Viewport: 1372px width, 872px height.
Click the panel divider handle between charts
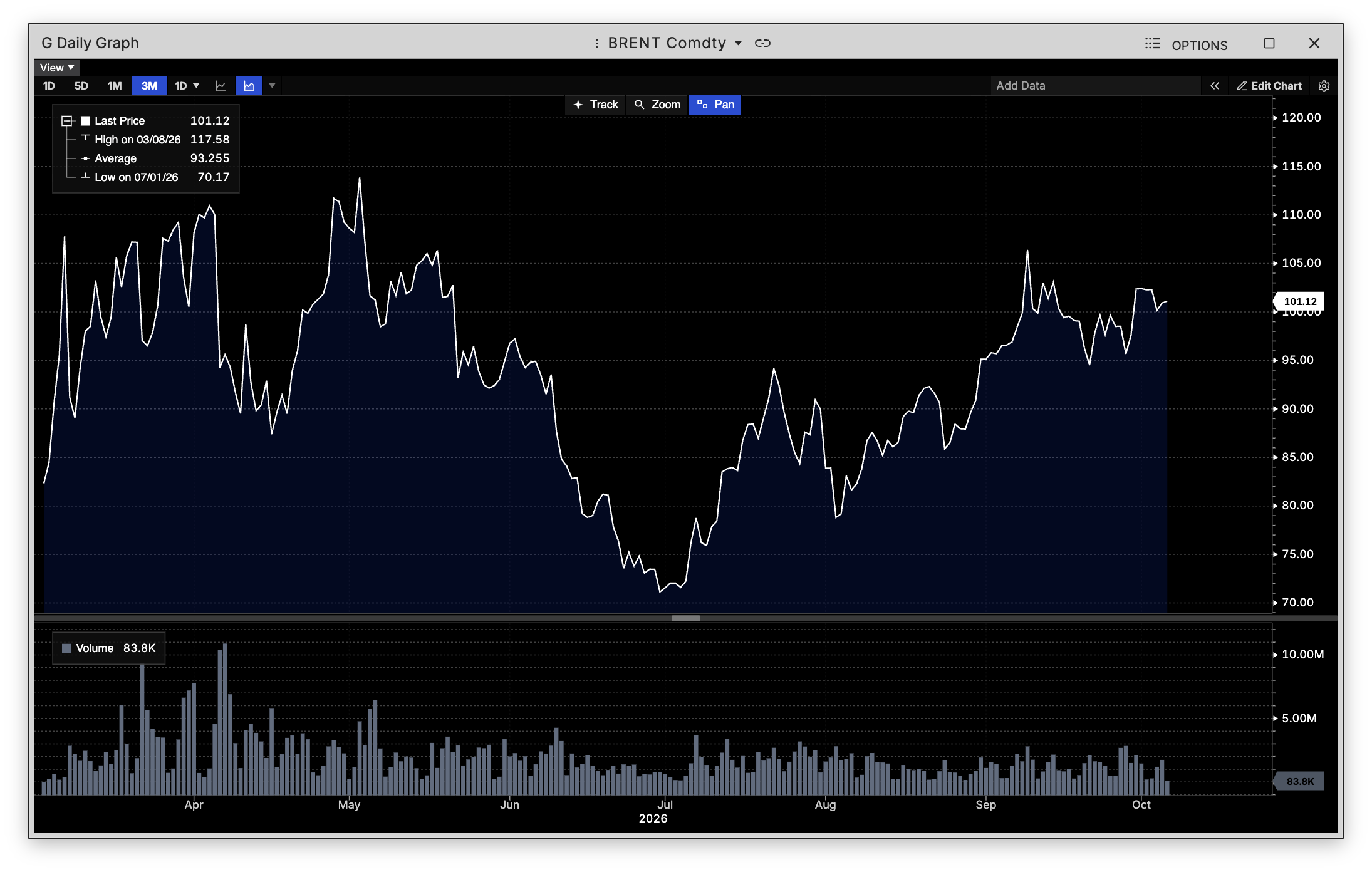[x=685, y=618]
